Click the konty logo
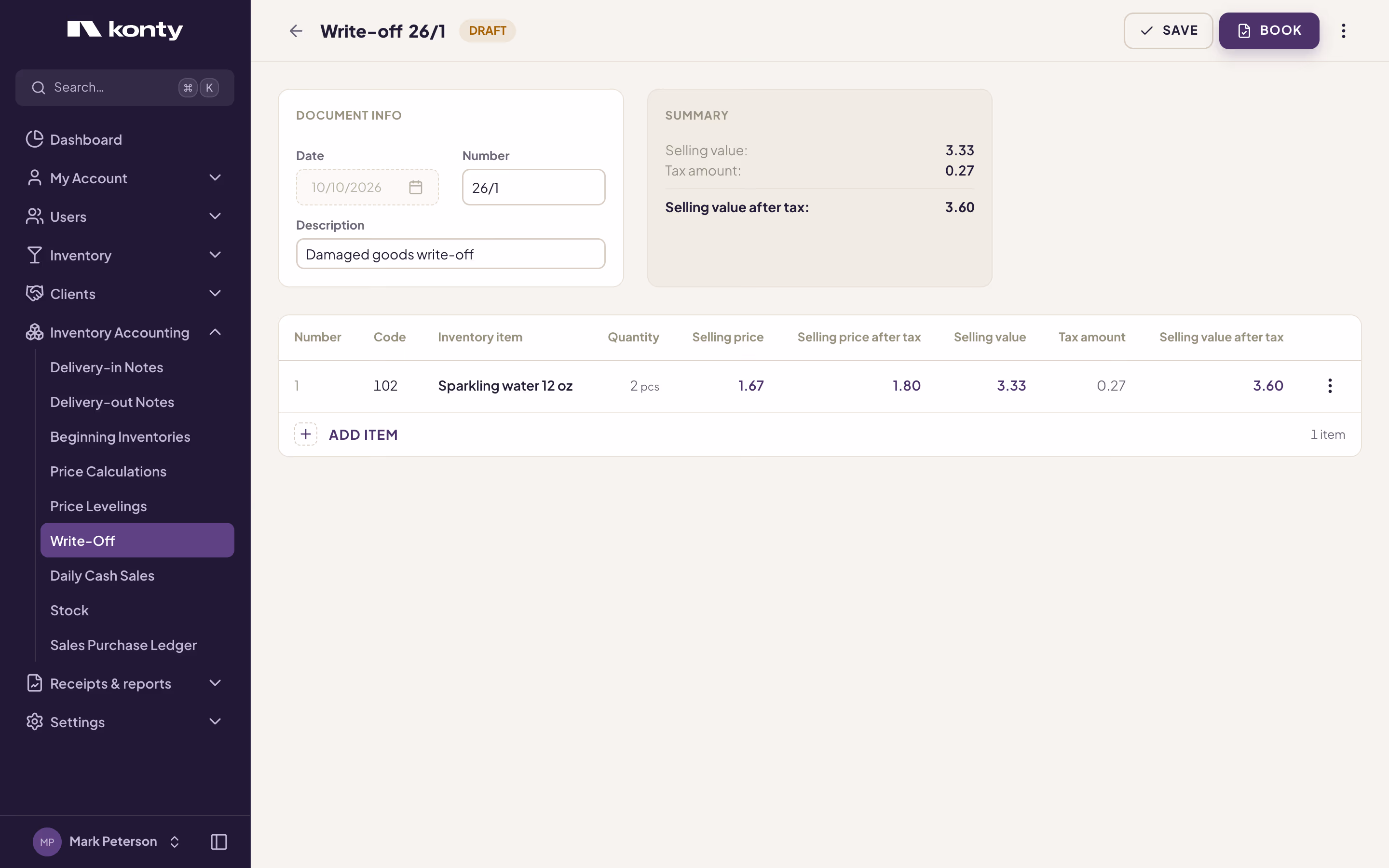Viewport: 1389px width, 868px height. (x=125, y=30)
